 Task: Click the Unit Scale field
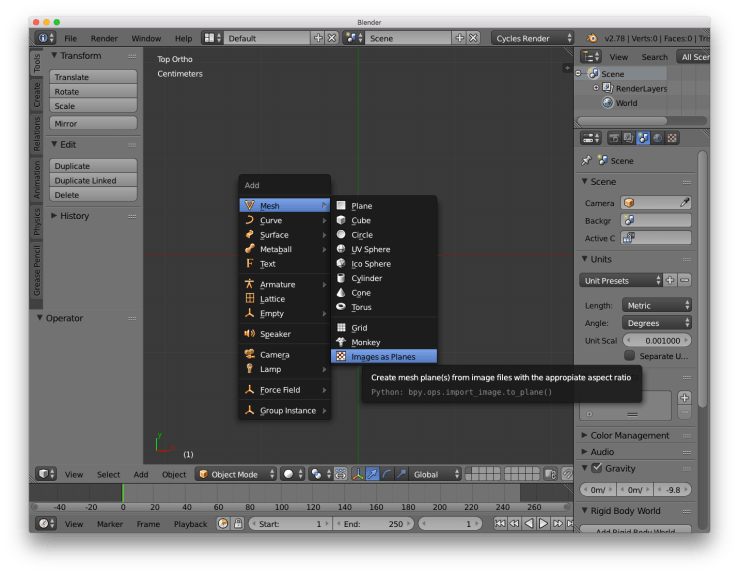tap(657, 341)
